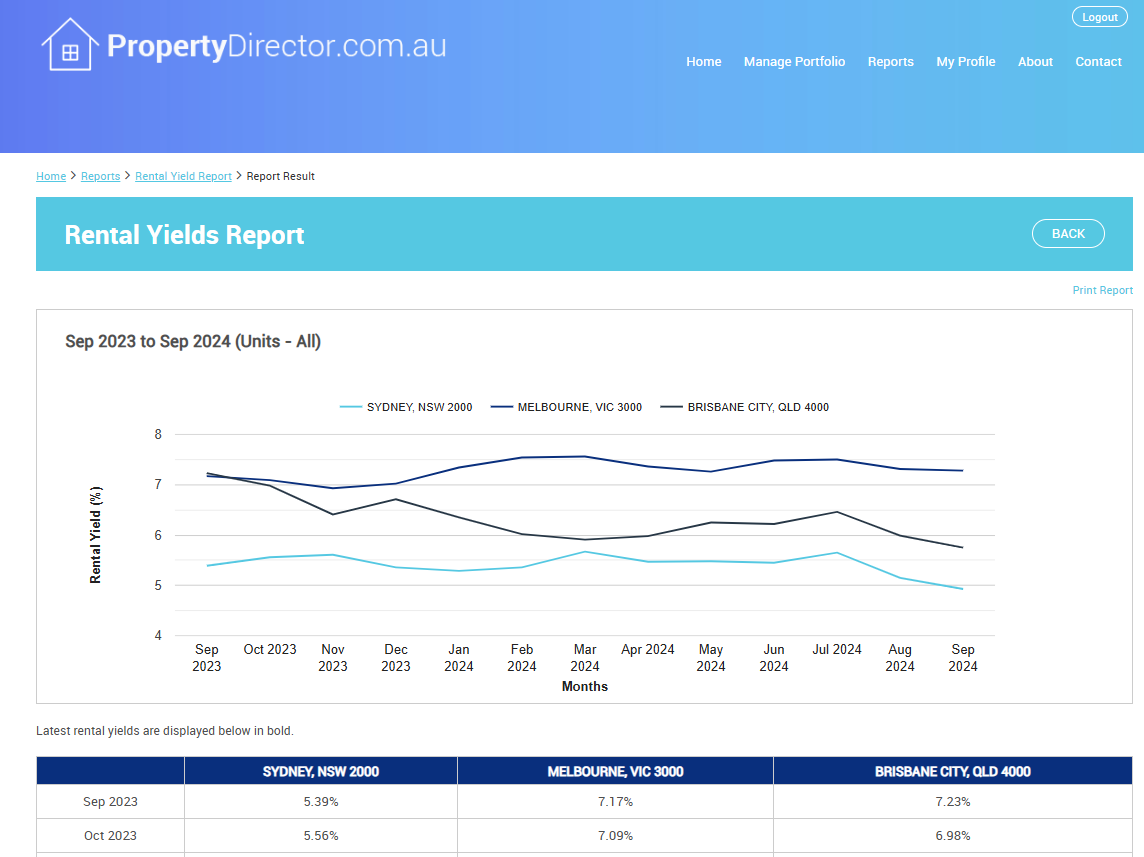Click the BACK button
The width and height of the screenshot is (1144, 857).
(1068, 233)
